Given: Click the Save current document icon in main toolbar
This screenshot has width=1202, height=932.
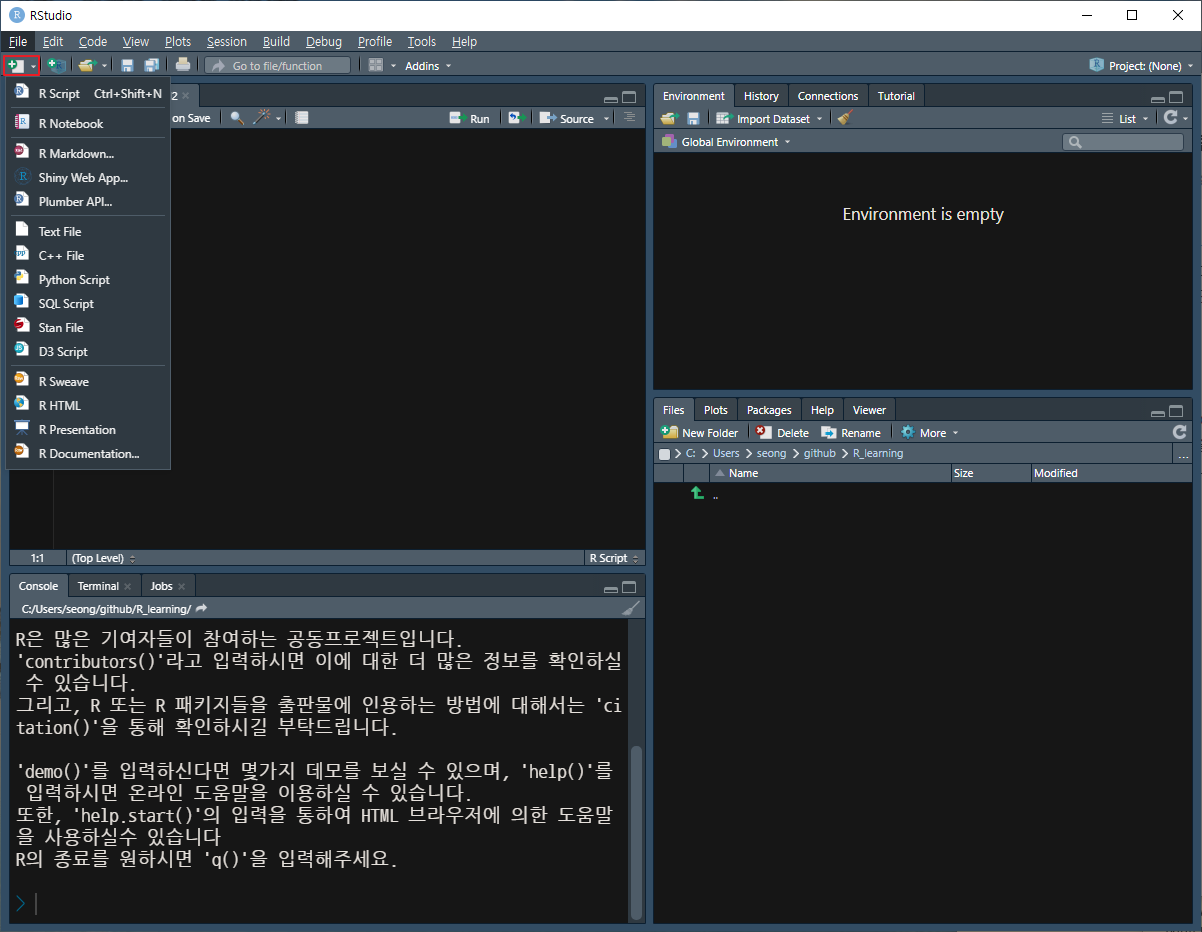Looking at the screenshot, I should click(x=127, y=65).
